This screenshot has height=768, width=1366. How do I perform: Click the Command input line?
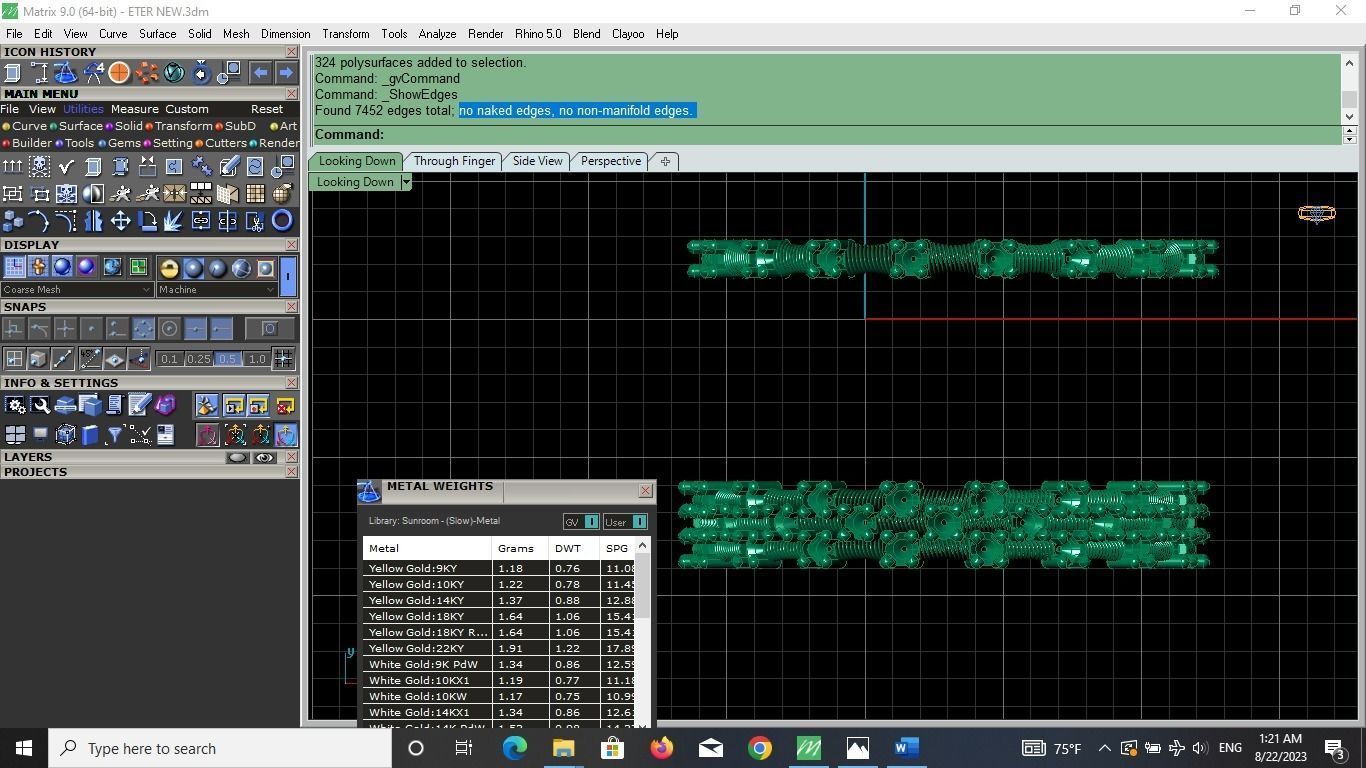tap(827, 135)
